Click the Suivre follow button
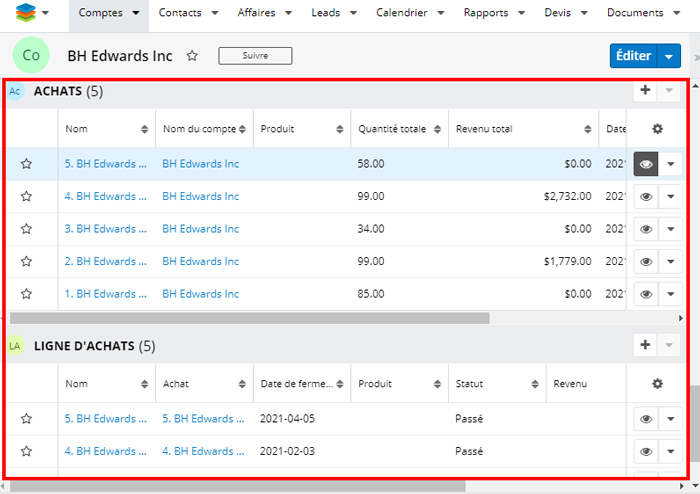Image resolution: width=700 pixels, height=494 pixels. pyautogui.click(x=255, y=56)
